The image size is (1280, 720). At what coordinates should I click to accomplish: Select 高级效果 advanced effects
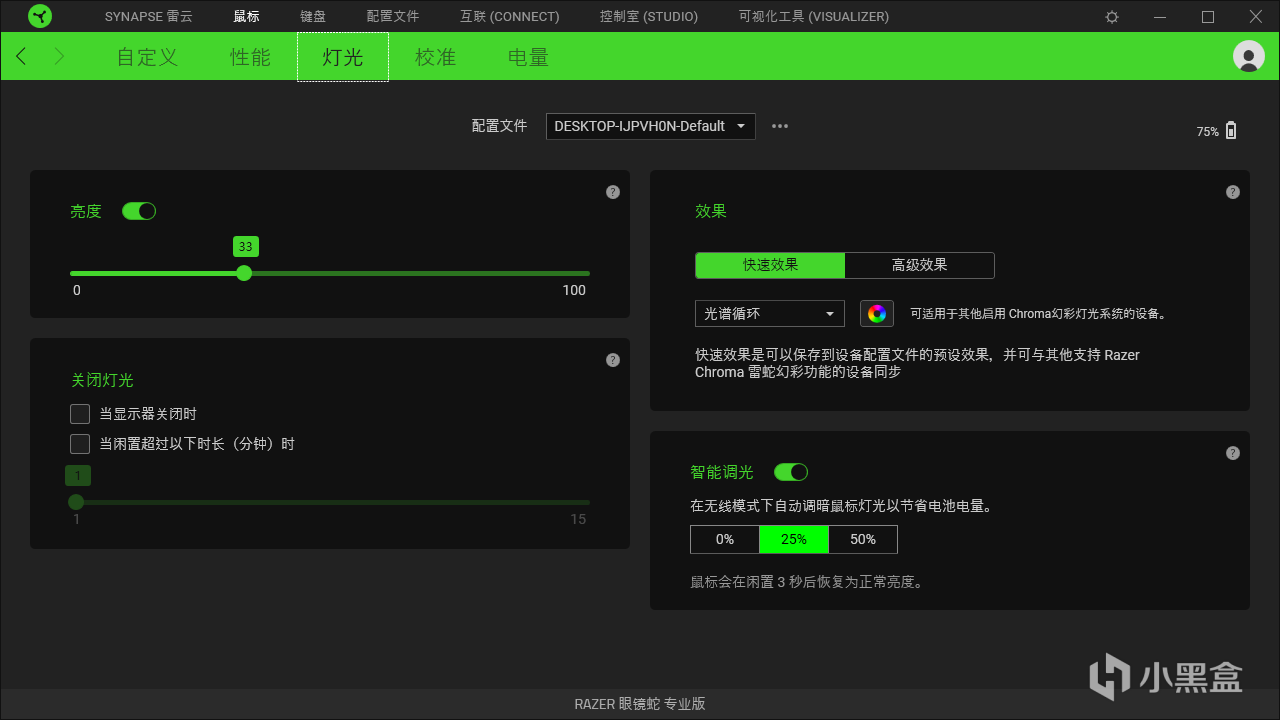click(x=920, y=265)
